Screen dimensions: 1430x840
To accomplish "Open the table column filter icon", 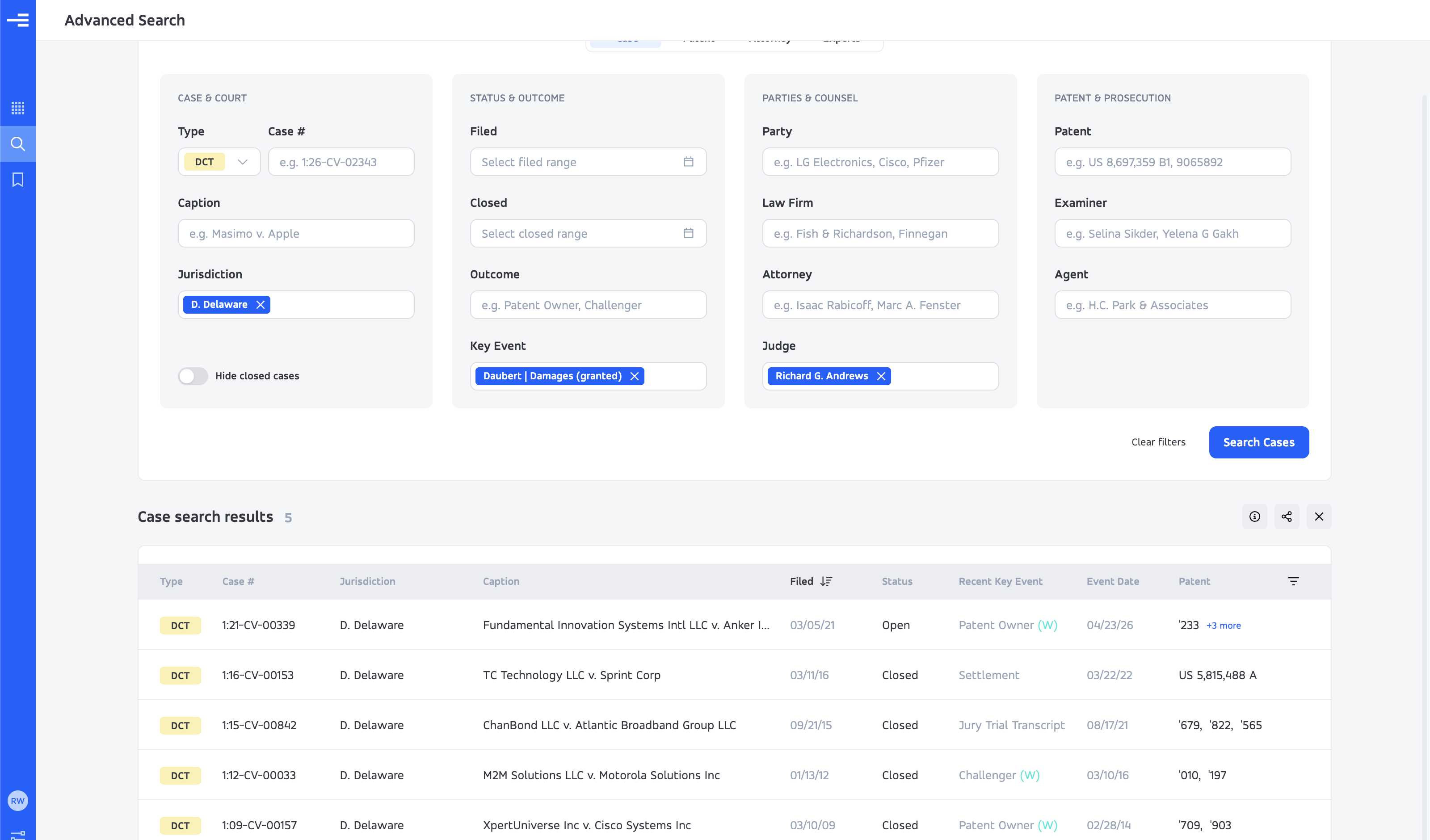I will 1293,581.
